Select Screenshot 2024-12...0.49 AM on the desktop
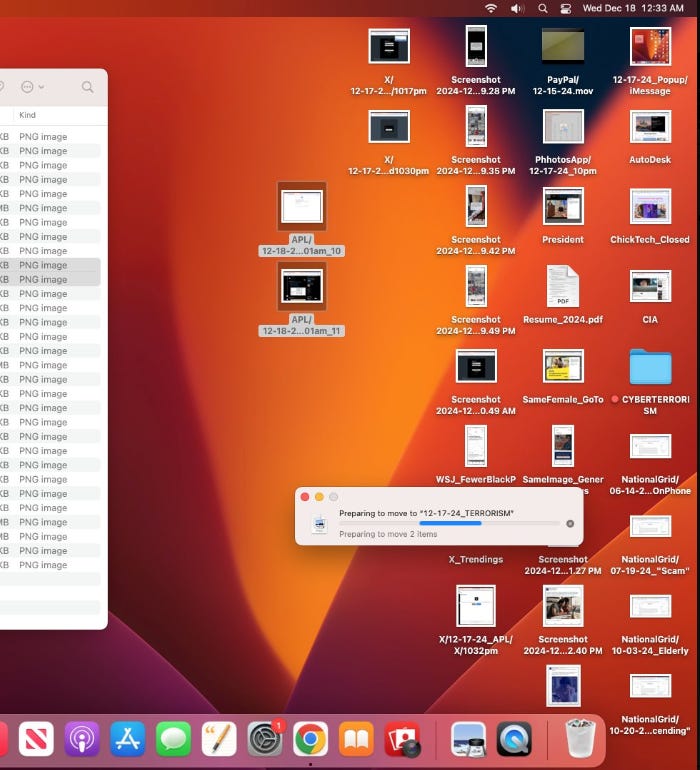Screen dimensions: 700x770 pos(476,366)
